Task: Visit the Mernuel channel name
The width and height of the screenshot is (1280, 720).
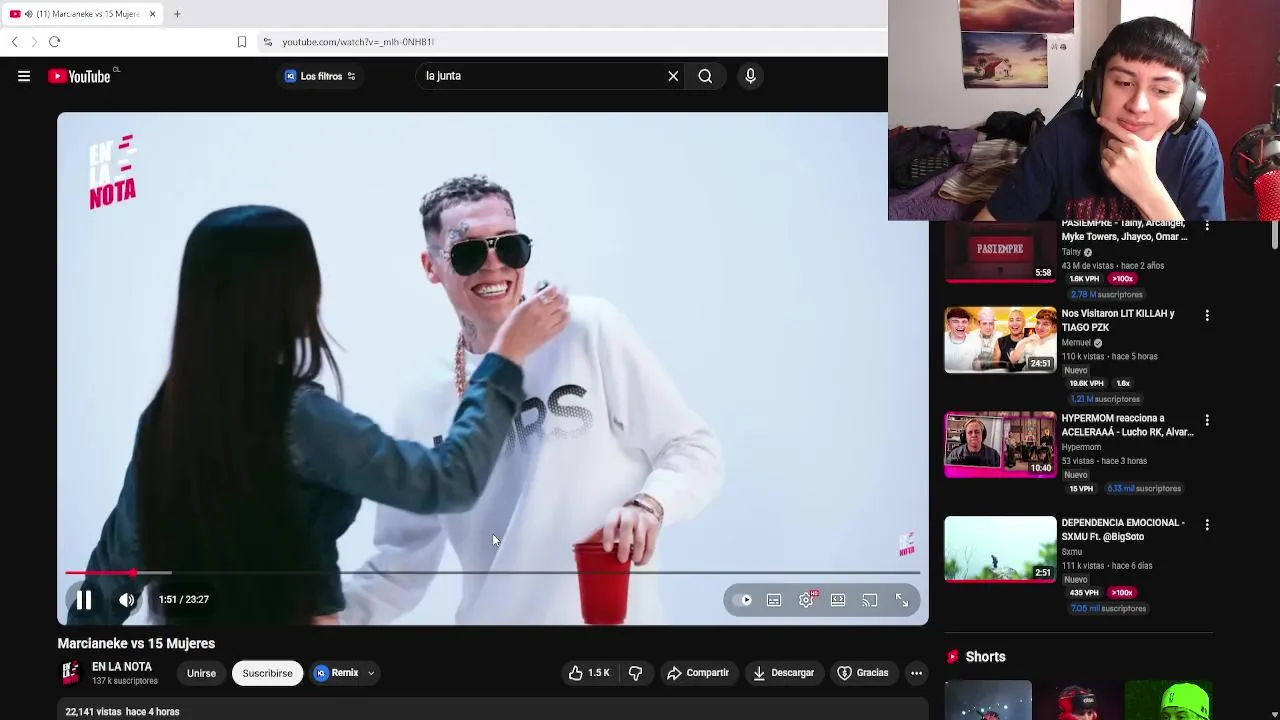Action: 1076,342
